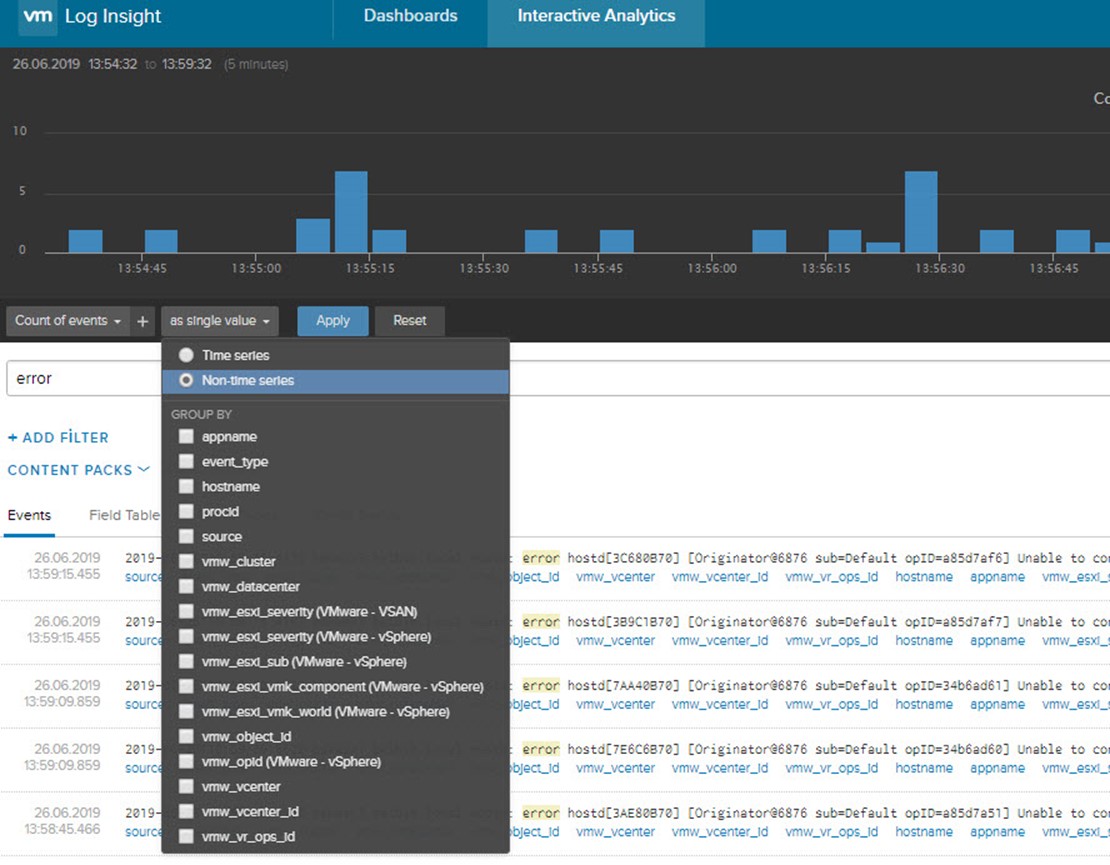
Task: Click the hostname link in 13:58:45.466 event
Action: click(924, 832)
